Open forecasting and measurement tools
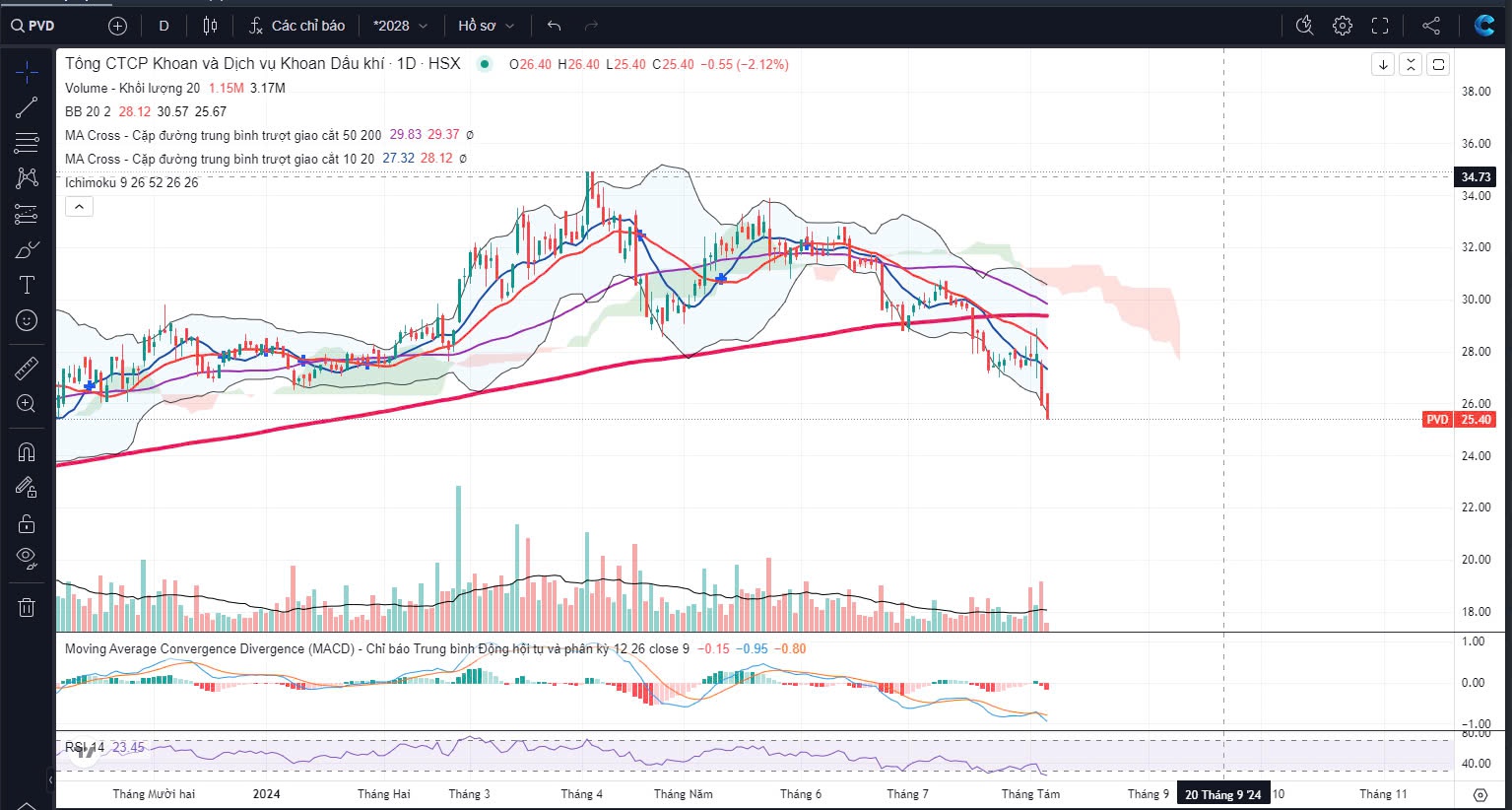This screenshot has height=810, width=1512. (x=27, y=214)
